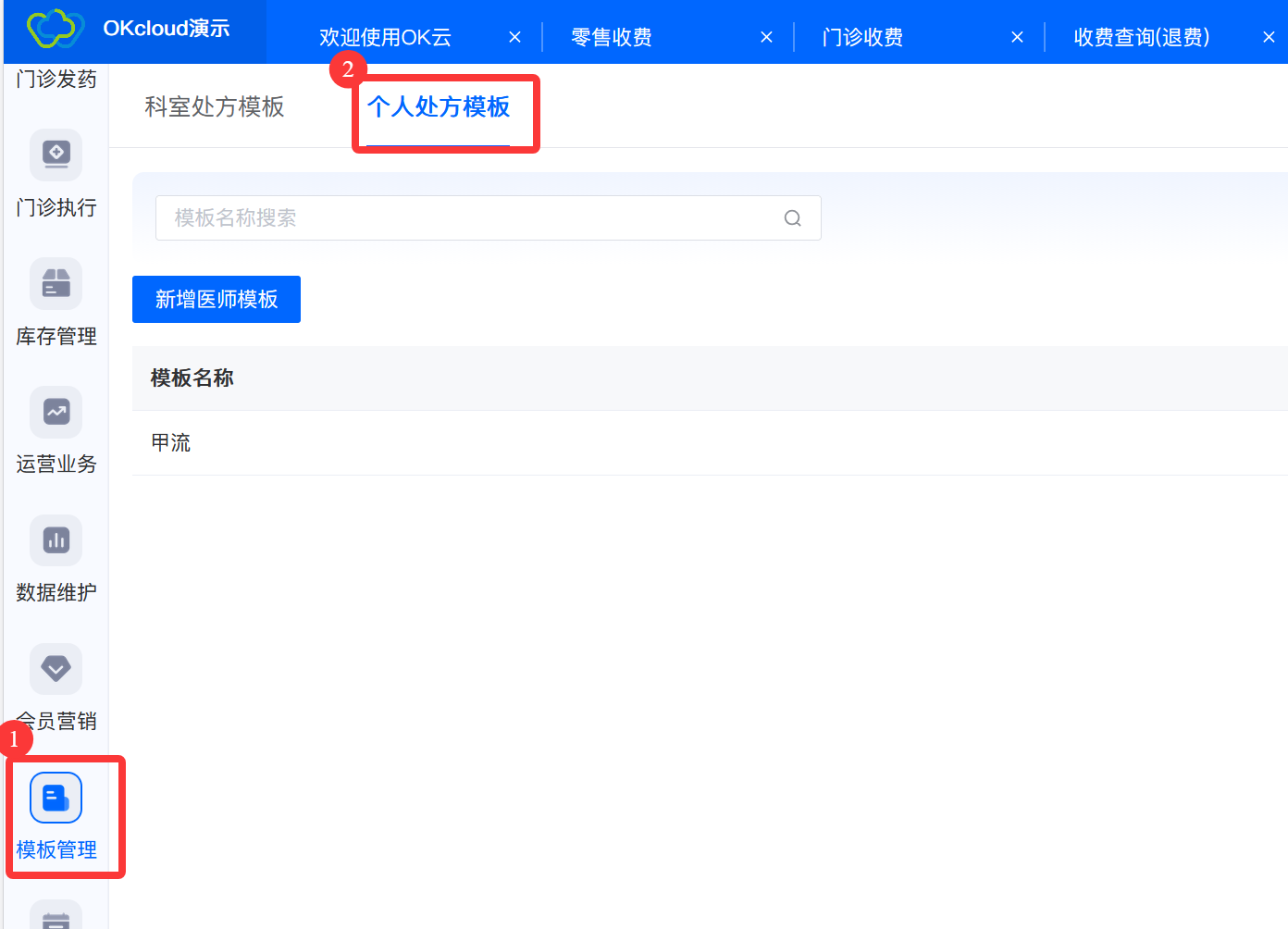This screenshot has height=929, width=1288.
Task: Close the 门诊收费 tab
Action: [x=1017, y=37]
